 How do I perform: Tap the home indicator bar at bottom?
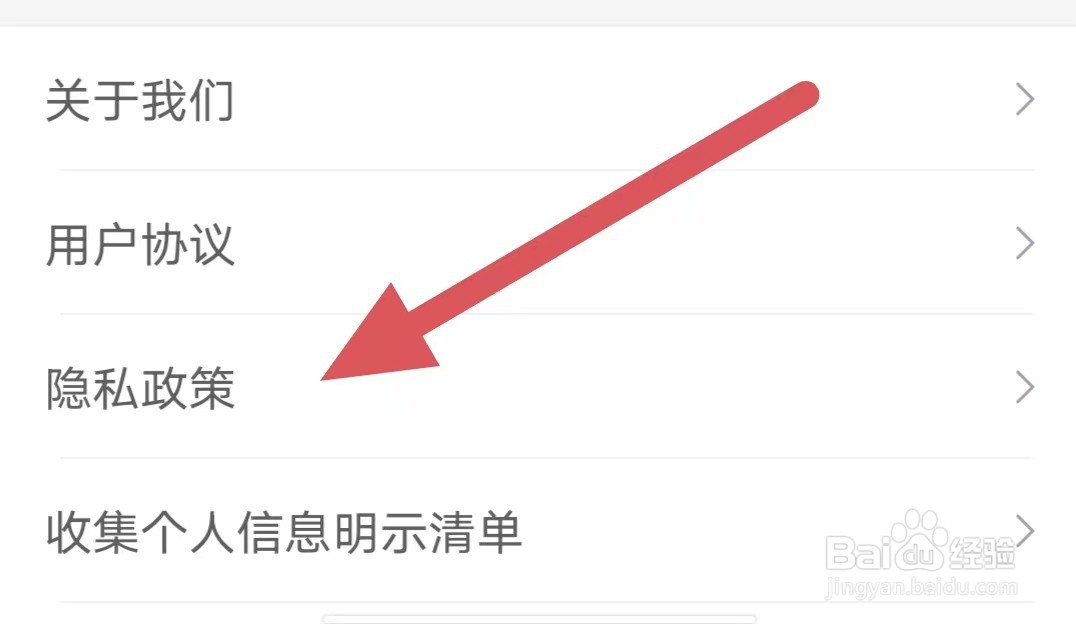coord(539,619)
